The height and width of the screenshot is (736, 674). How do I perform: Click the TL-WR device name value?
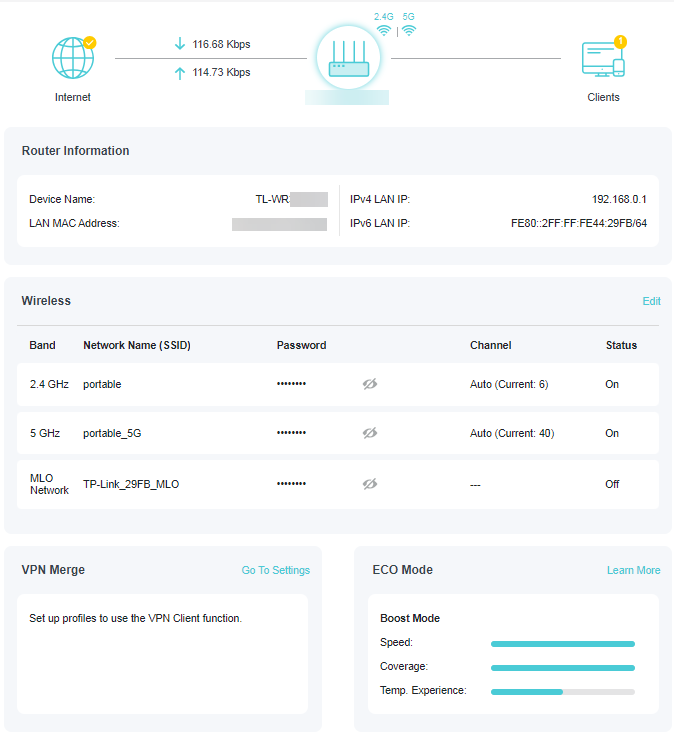tap(291, 199)
